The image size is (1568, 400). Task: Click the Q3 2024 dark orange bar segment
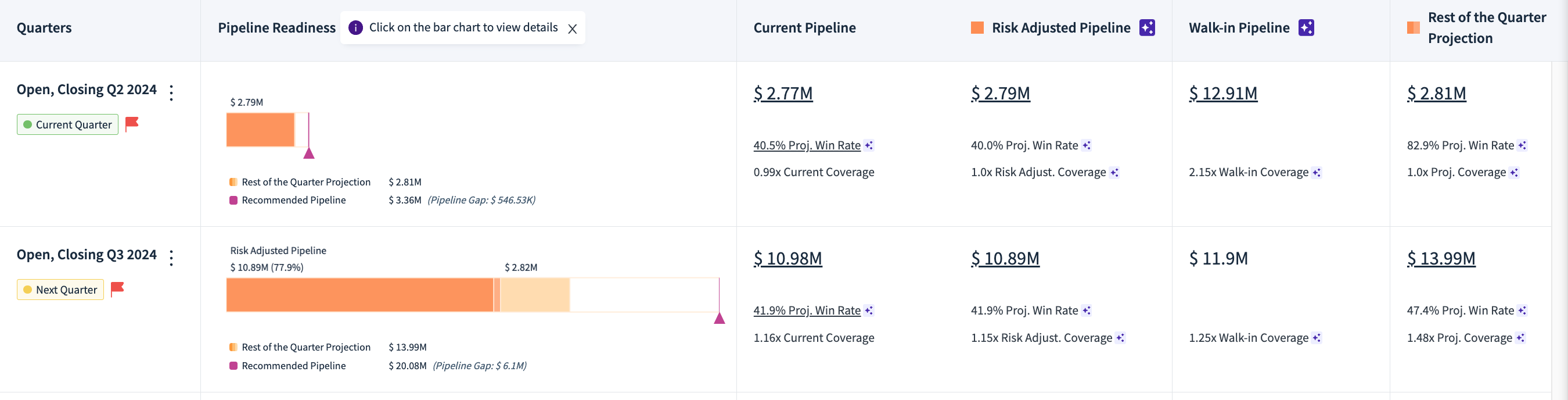click(359, 295)
